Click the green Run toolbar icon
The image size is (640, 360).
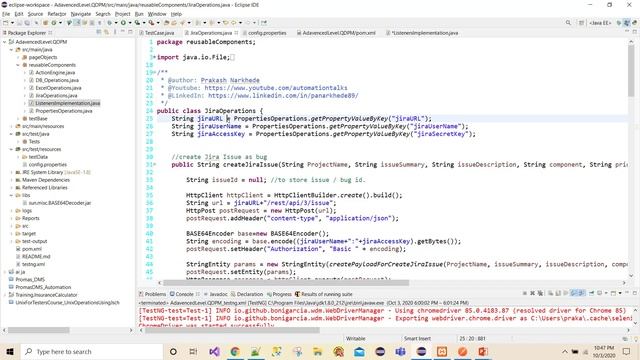[123, 23]
